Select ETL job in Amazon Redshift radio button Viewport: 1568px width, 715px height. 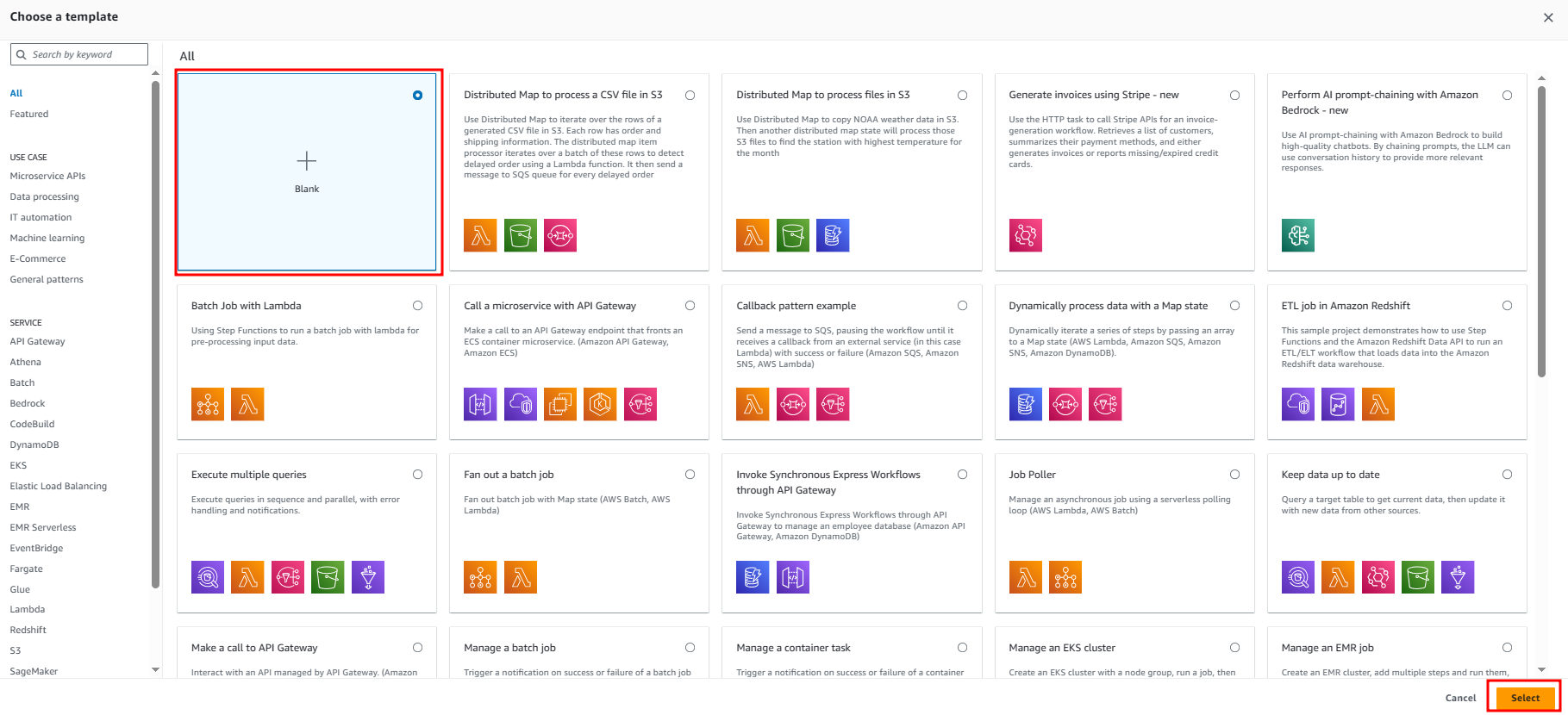[x=1507, y=306]
